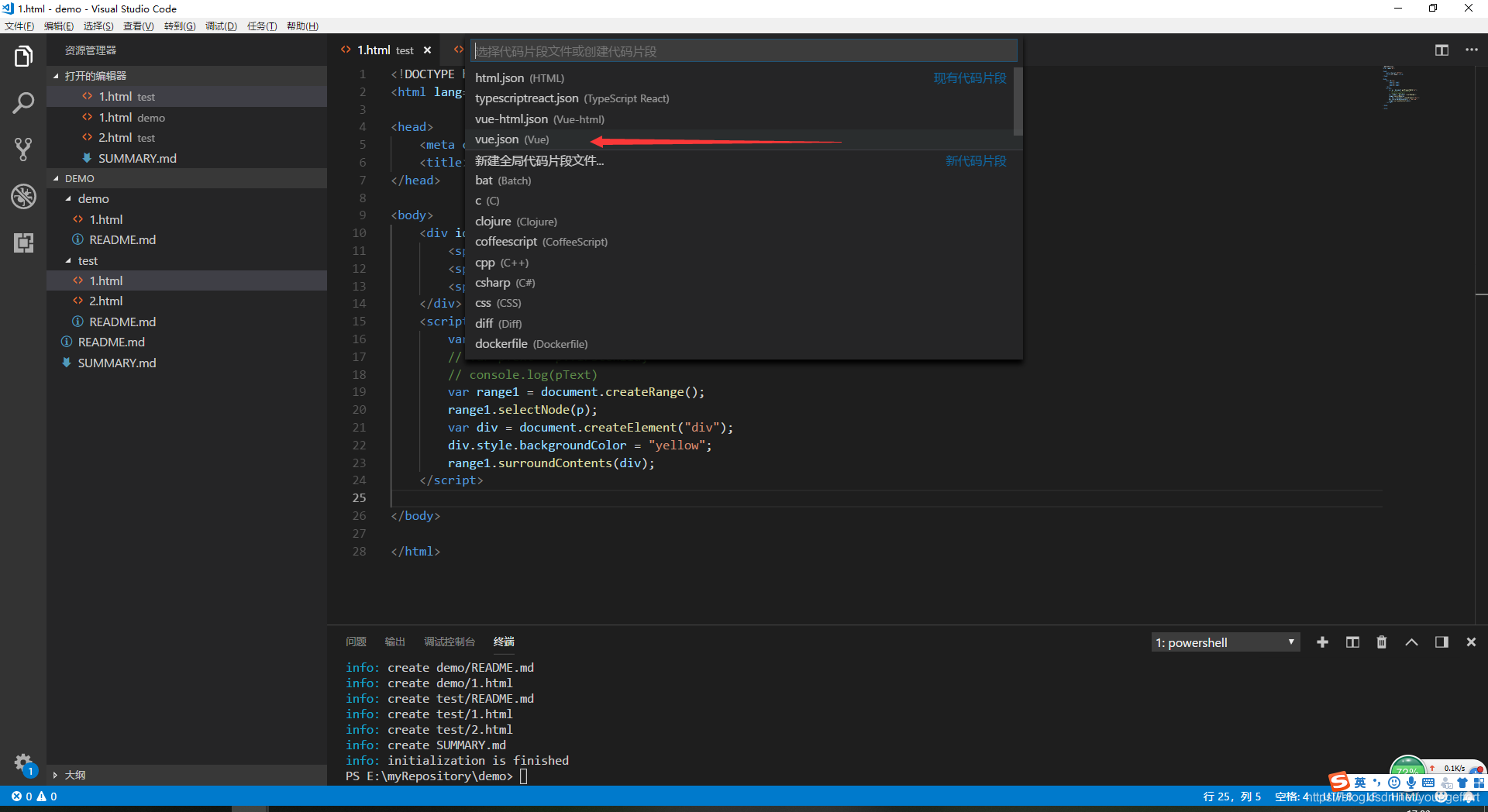Click the code minimap preview
This screenshot has height=812, width=1488.
click(x=1401, y=88)
